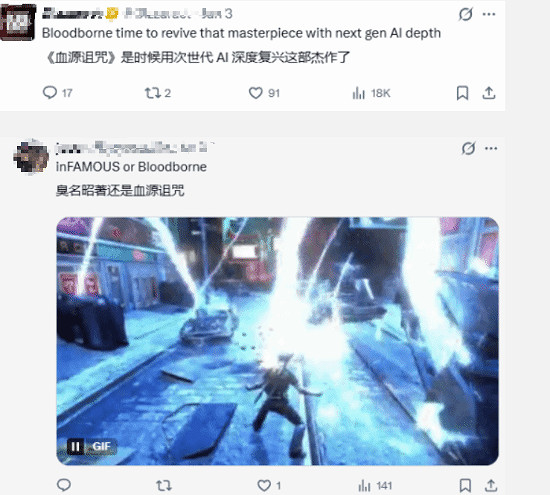Retweet the Bloodborne AI depth tweet

tap(157, 93)
